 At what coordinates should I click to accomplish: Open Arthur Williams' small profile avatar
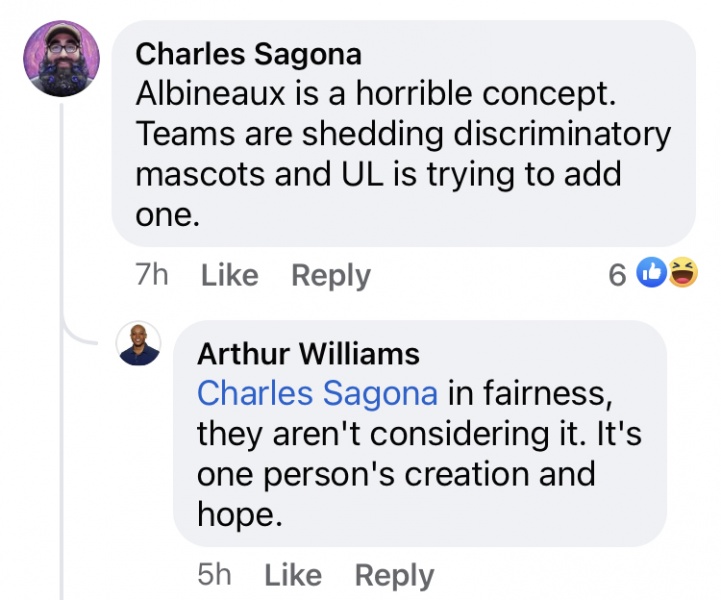pos(138,344)
